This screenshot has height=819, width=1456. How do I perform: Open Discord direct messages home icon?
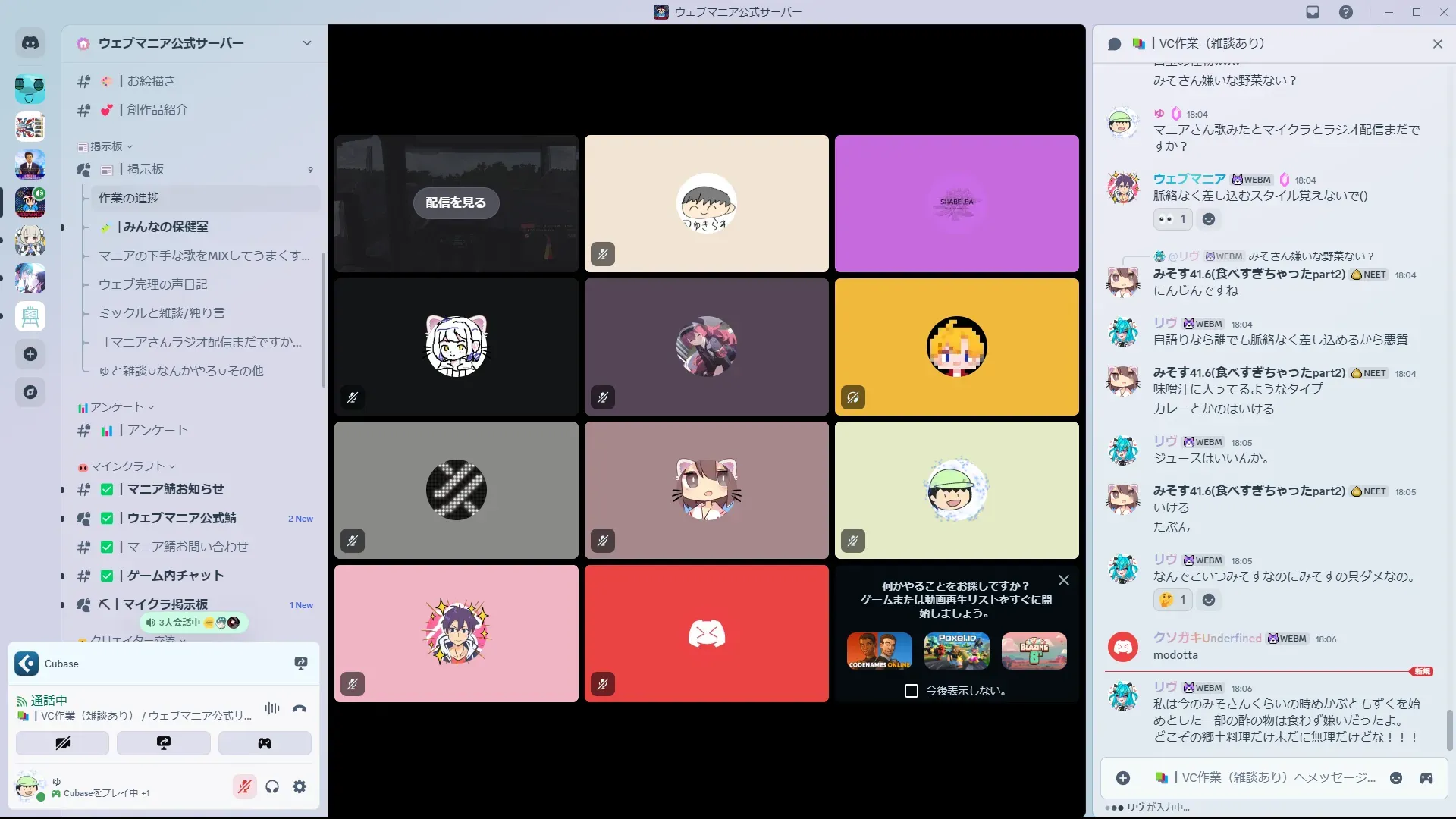pos(30,43)
